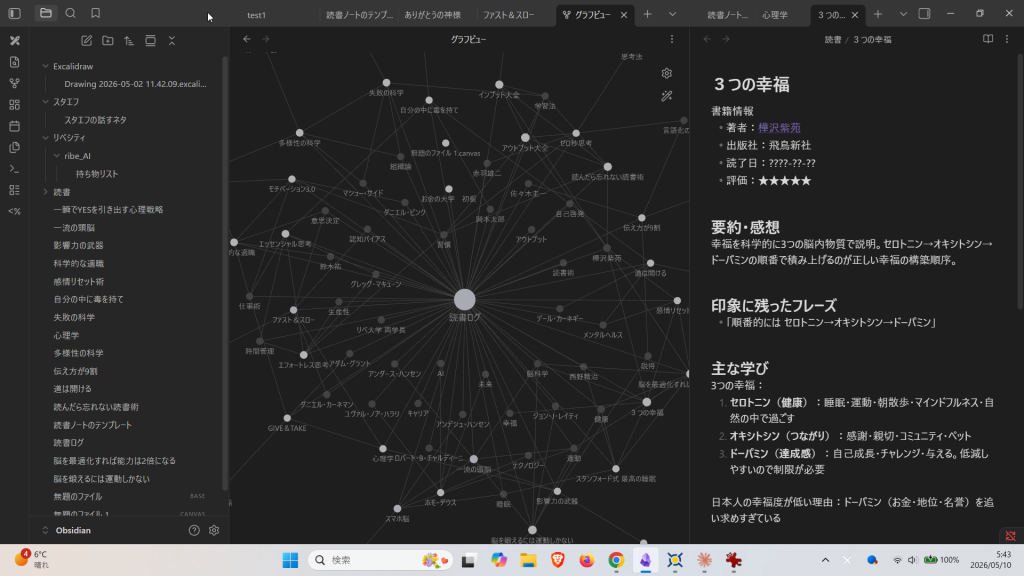Click the Excalidraw ribbon icon
This screenshot has width=1024, height=576.
tap(14, 40)
